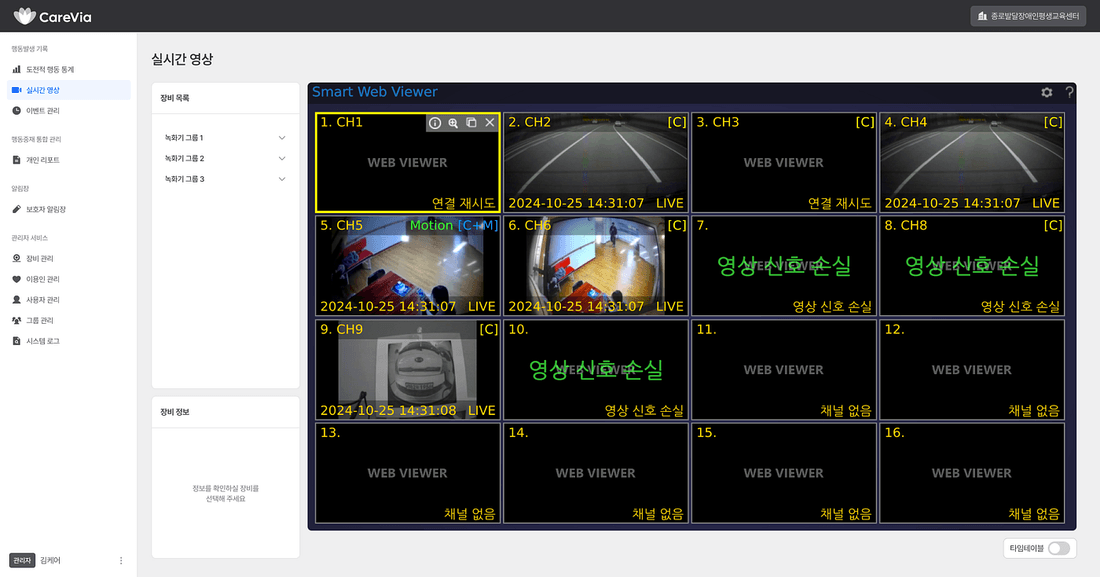Open Smart Web Viewer help question mark
The image size is (1100, 577).
click(x=1069, y=92)
